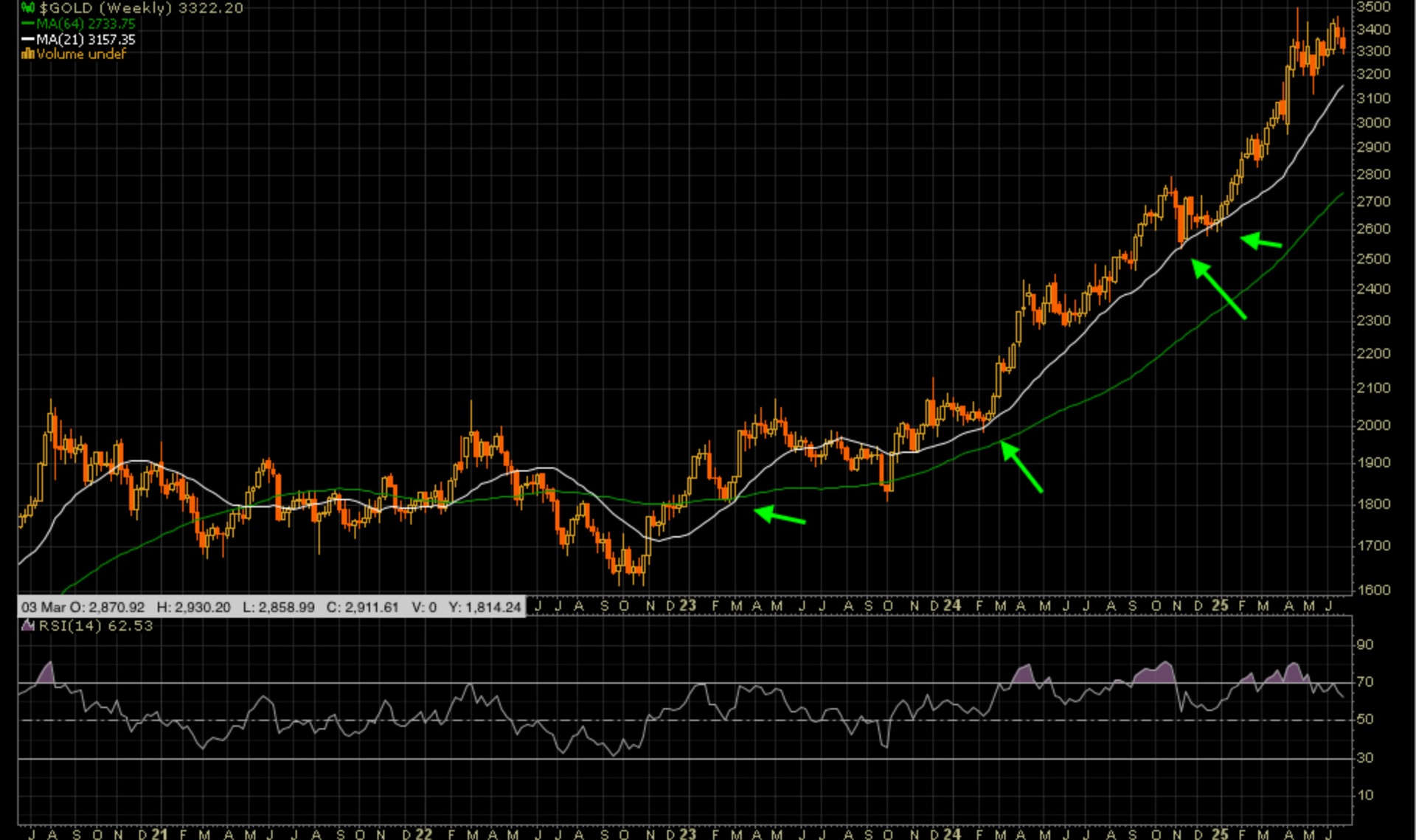1416x840 pixels.
Task: Click the green MA(64) legend line marker
Action: click(29, 24)
